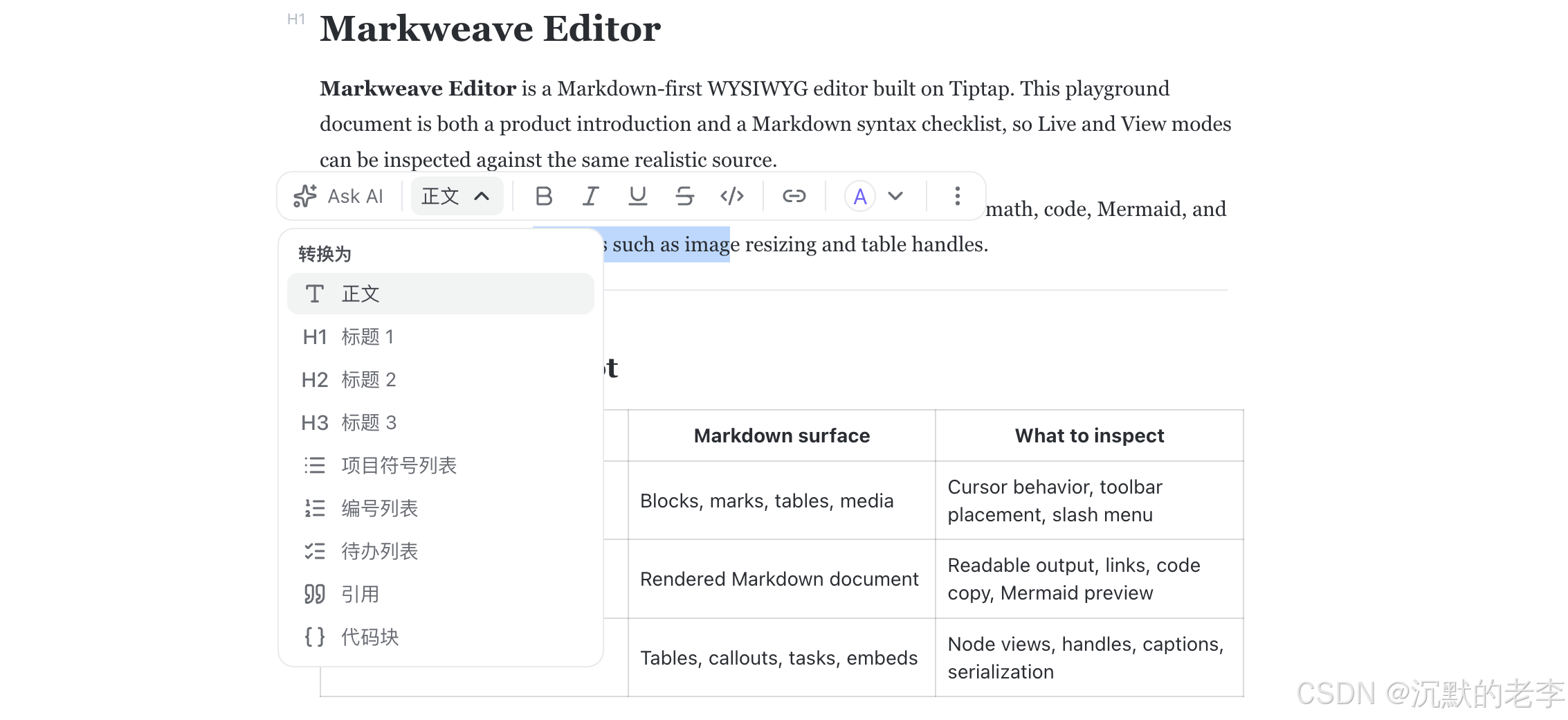Toggle underline formatting
Viewport: 1568px width, 720px height.
tap(637, 197)
